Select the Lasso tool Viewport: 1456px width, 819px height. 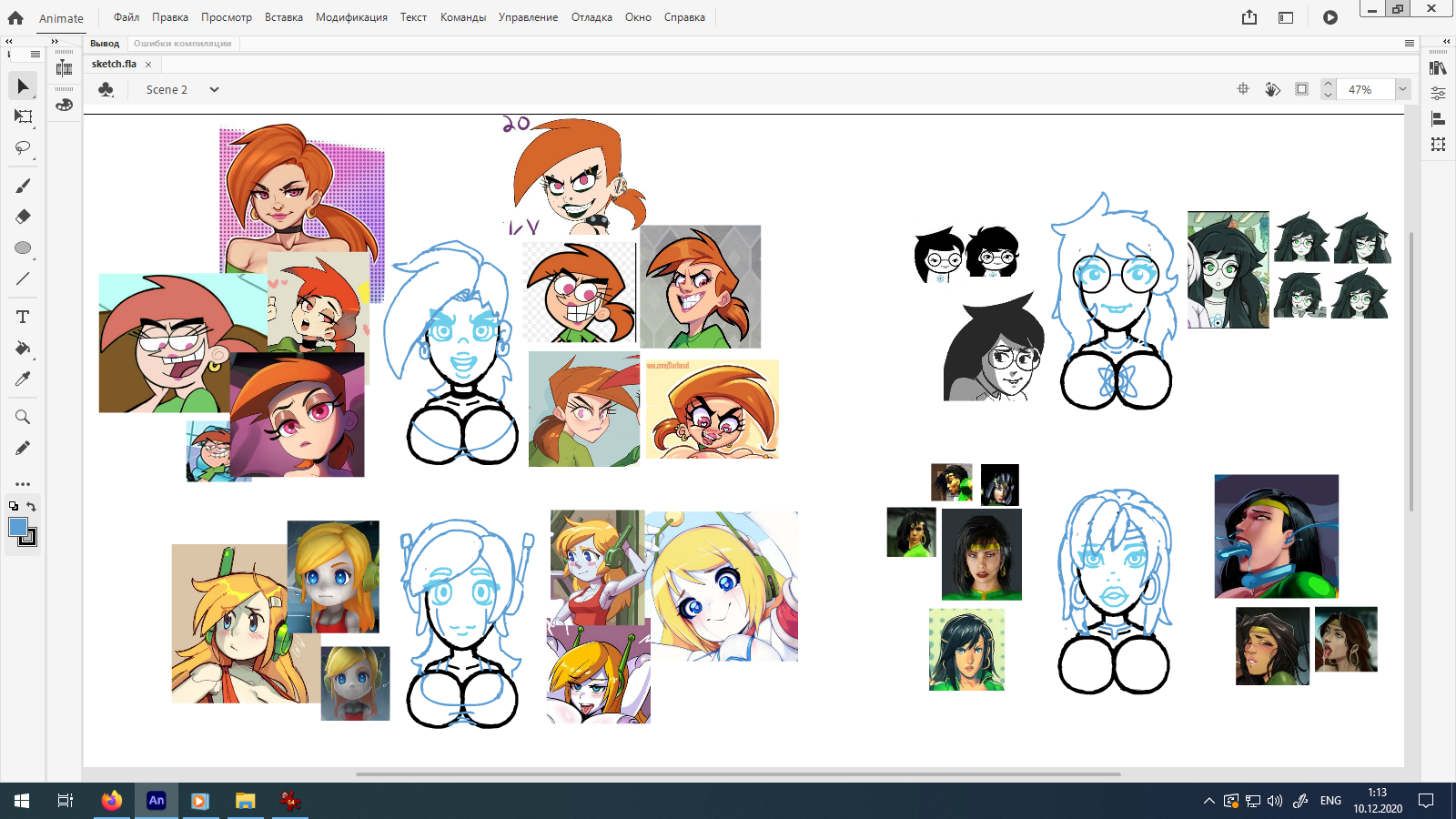[x=23, y=147]
